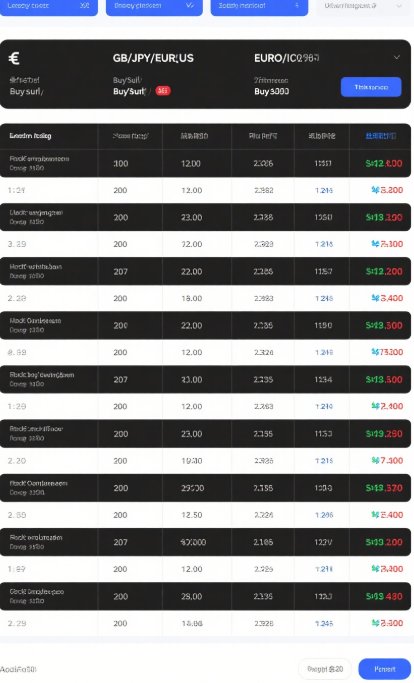414x683 pixels.
Task: Click the arrow icon beside 3,200 in the second row
Action: coord(375,189)
